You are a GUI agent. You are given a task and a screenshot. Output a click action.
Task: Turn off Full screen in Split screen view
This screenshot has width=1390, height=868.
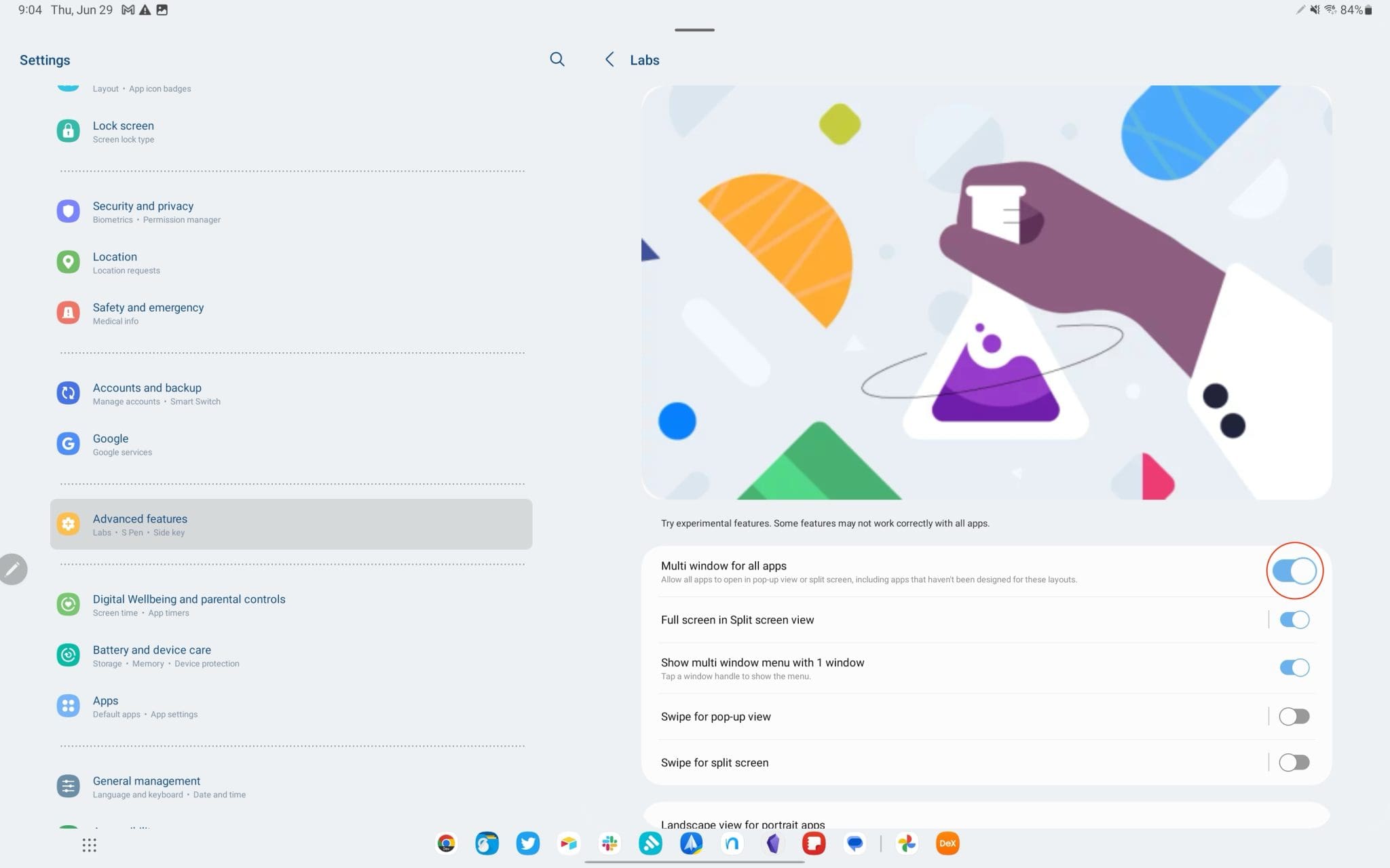click(x=1294, y=620)
